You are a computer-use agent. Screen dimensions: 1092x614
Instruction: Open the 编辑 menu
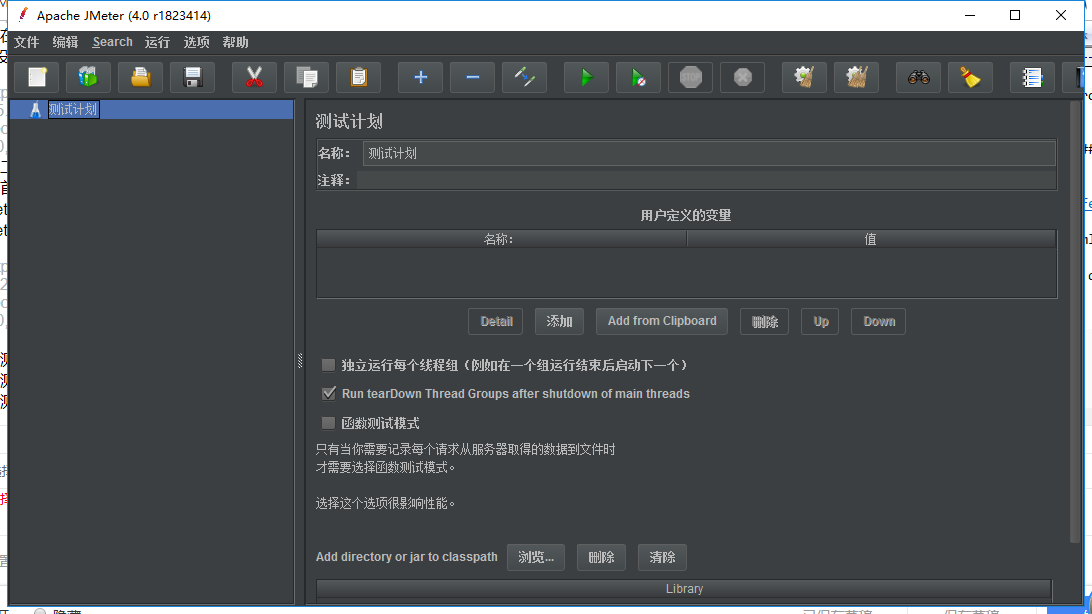pos(65,42)
